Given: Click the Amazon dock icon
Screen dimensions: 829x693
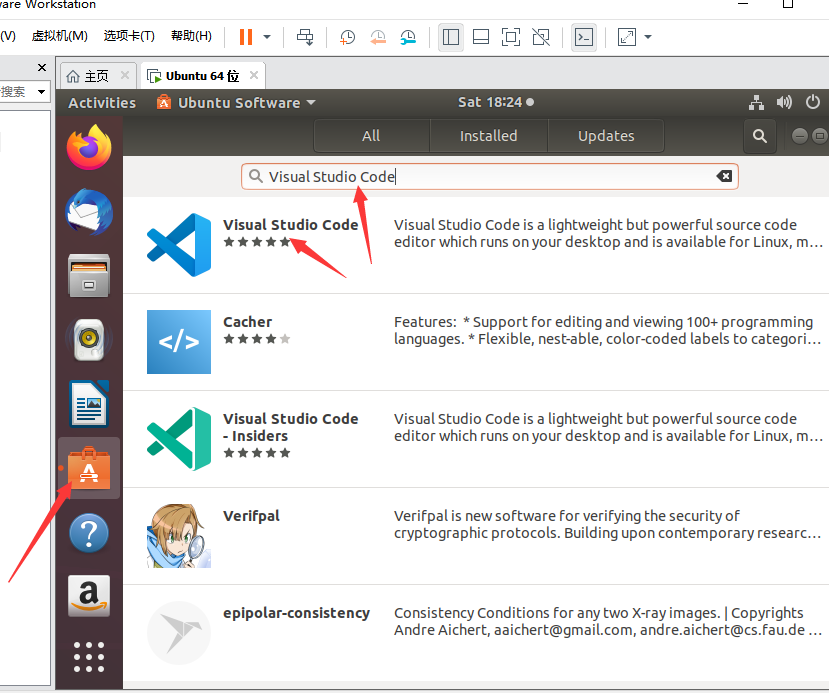Looking at the screenshot, I should pos(89,596).
